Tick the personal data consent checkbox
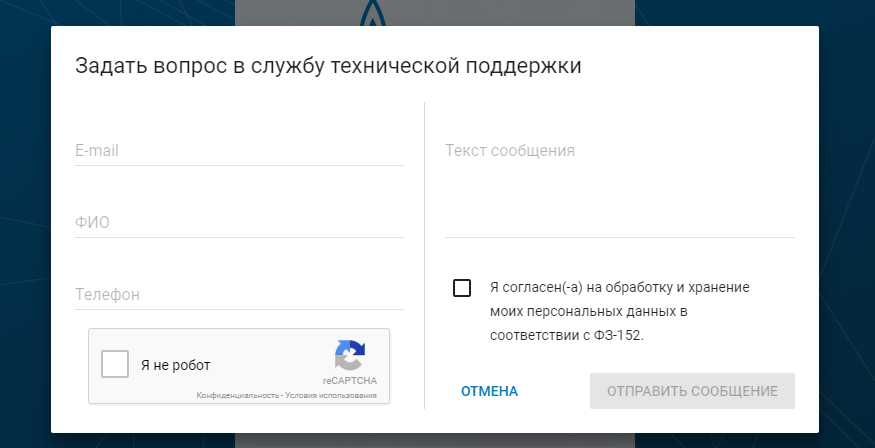The image size is (875, 448). click(462, 288)
